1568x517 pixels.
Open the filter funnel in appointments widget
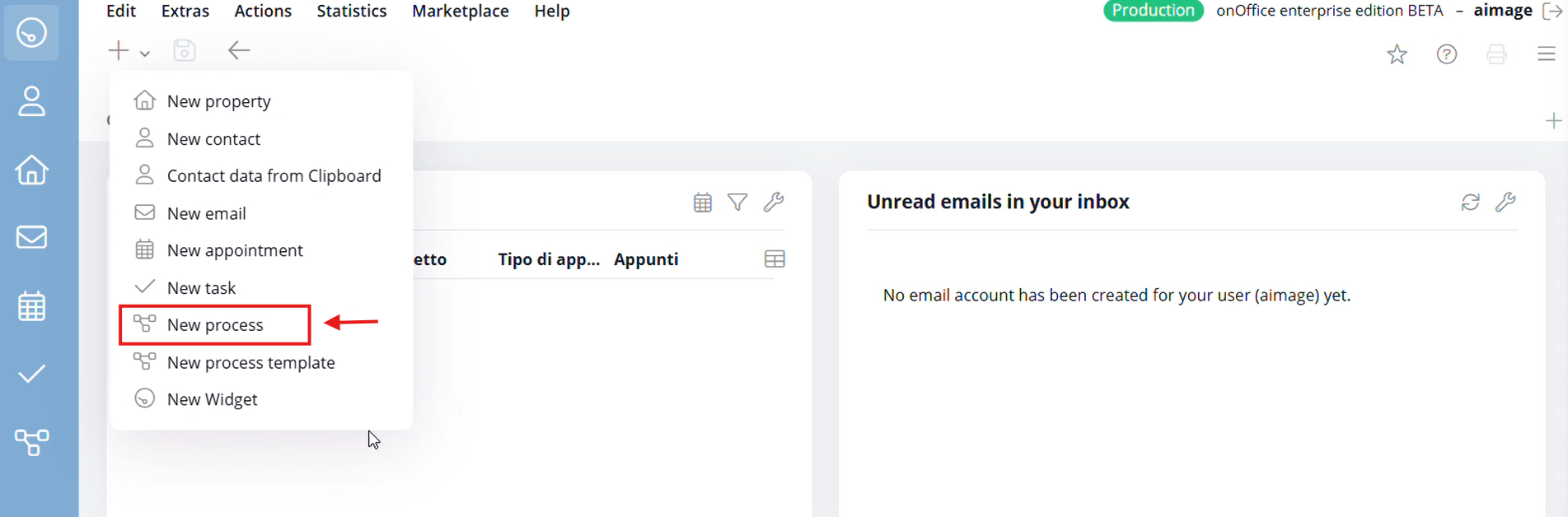tap(737, 202)
